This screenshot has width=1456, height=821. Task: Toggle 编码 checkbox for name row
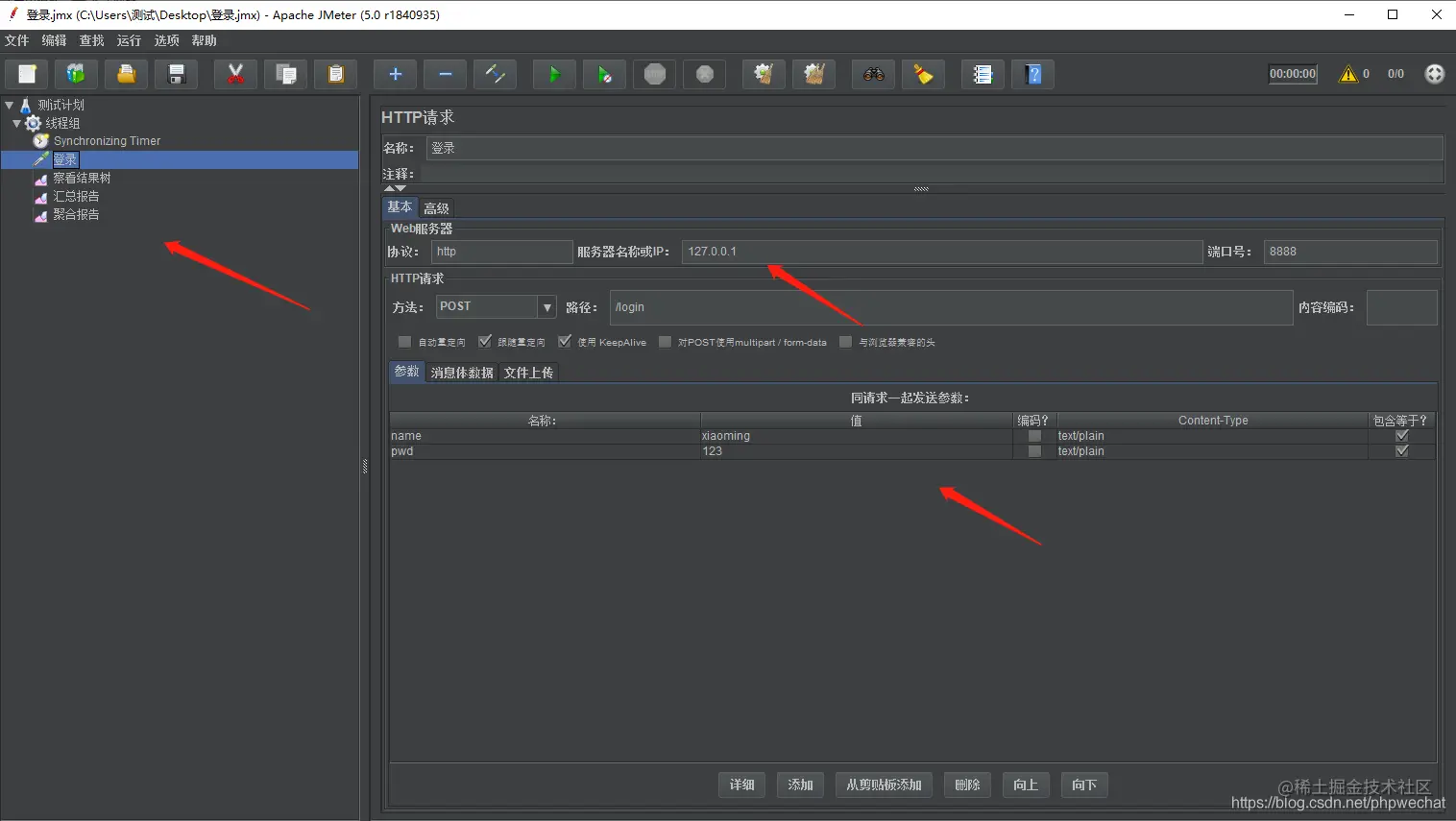click(1034, 436)
